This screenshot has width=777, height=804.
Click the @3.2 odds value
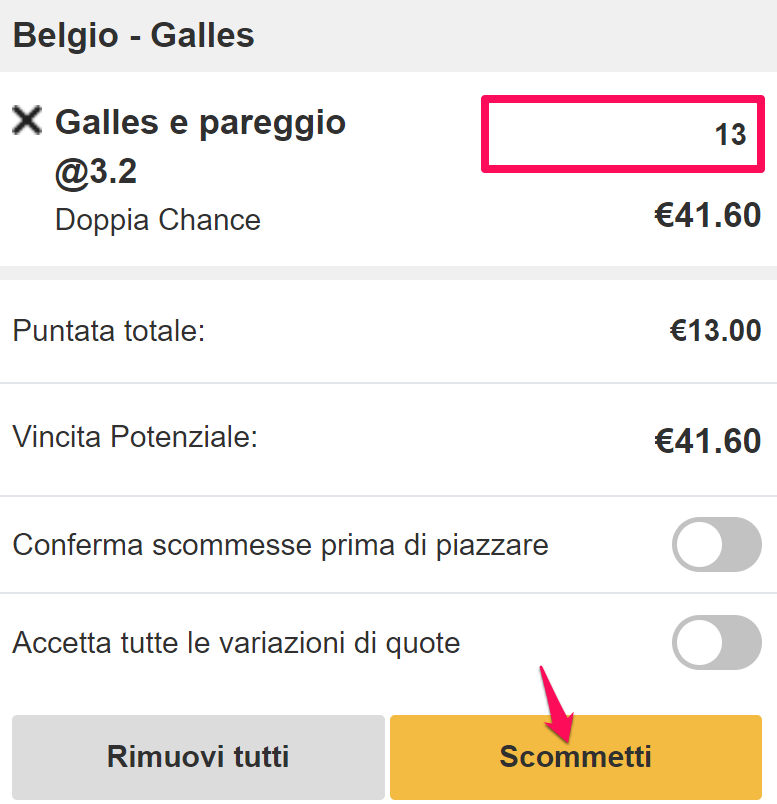coord(96,172)
